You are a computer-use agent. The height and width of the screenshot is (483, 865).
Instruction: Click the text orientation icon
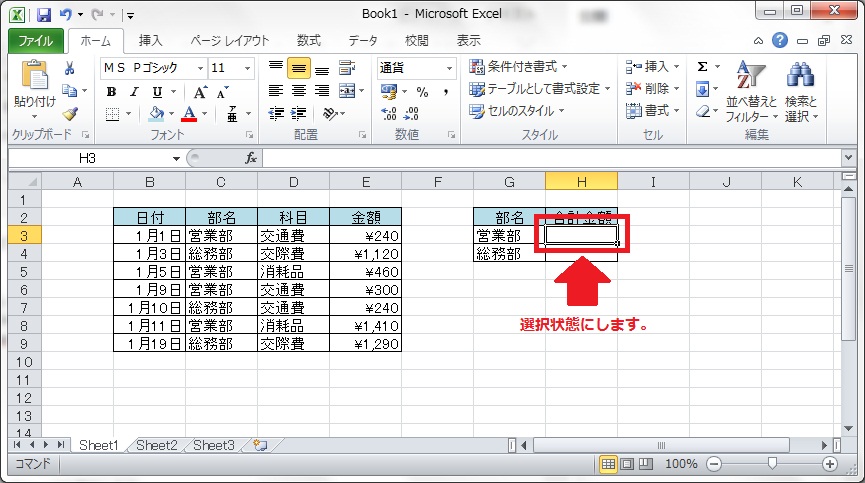[x=330, y=114]
